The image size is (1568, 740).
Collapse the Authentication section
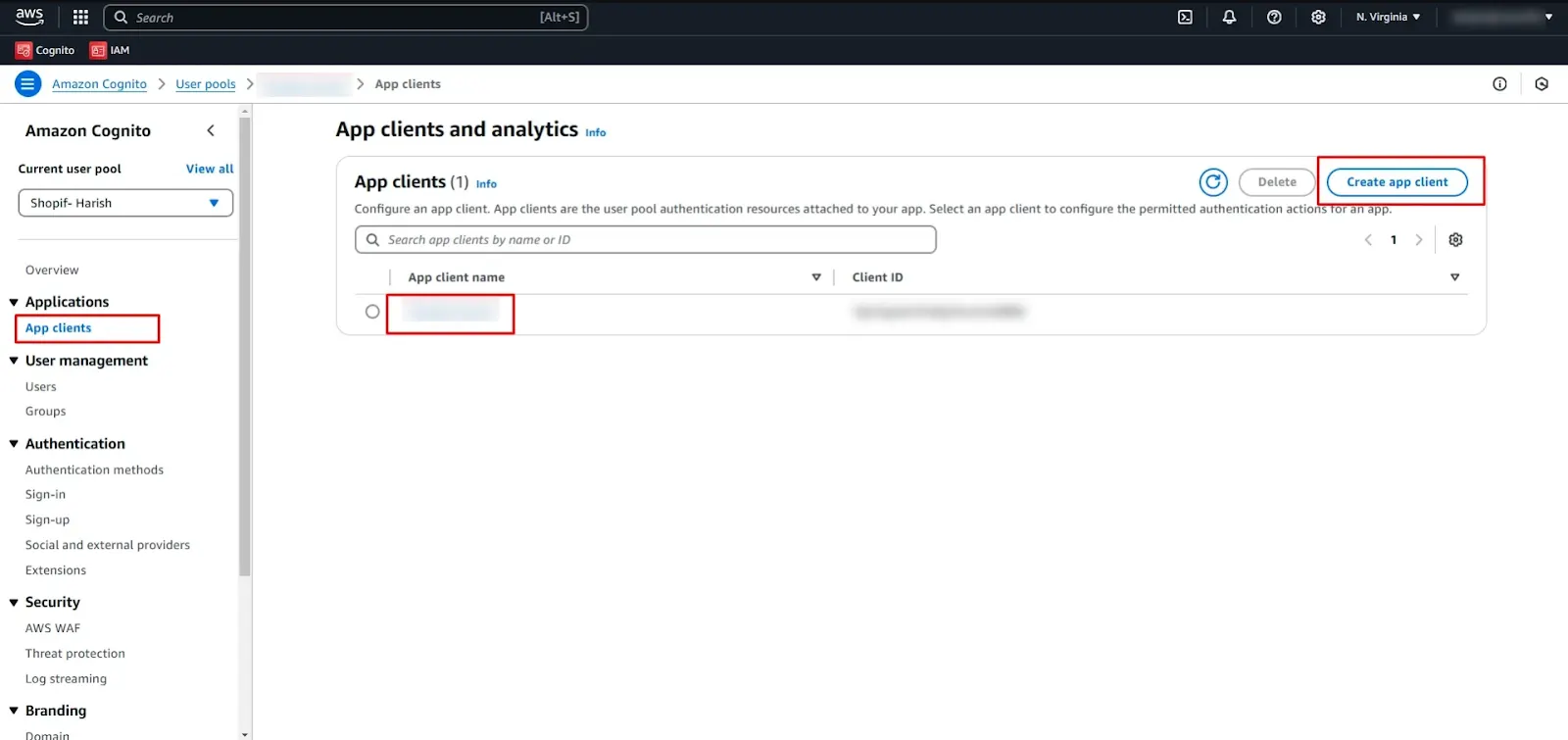pos(14,444)
